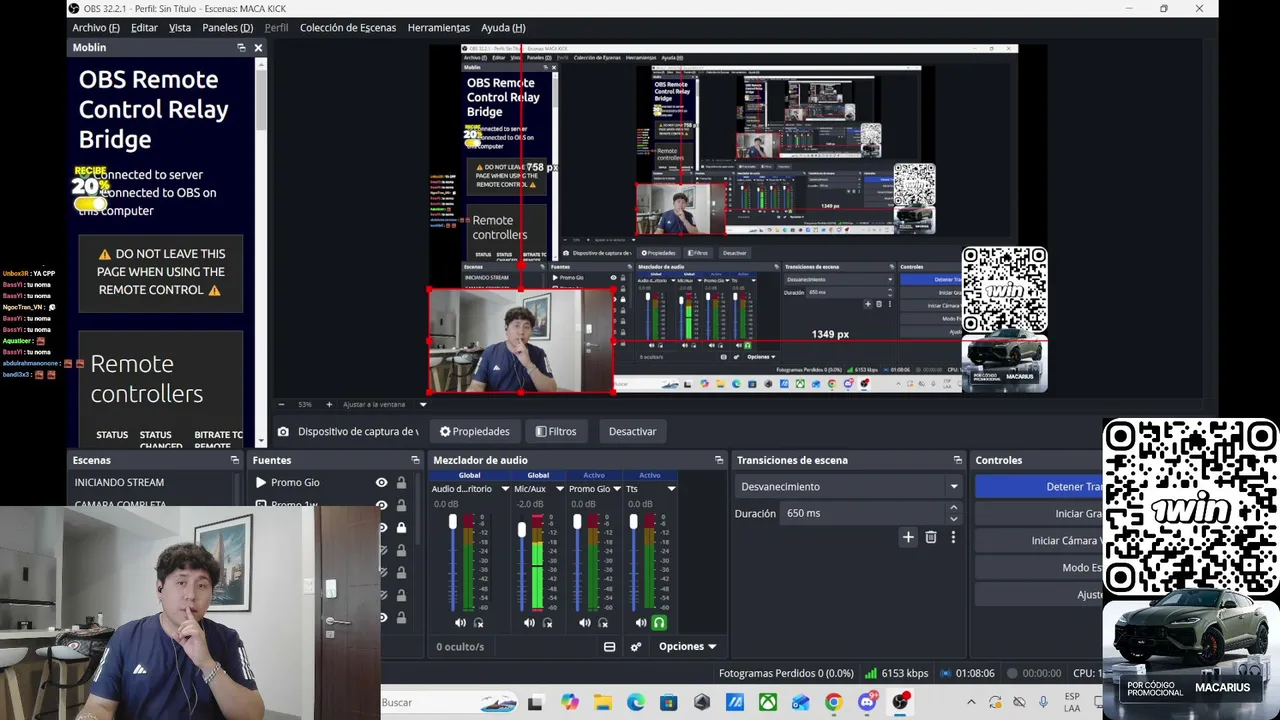
Task: Open source Propiedades
Action: (475, 432)
